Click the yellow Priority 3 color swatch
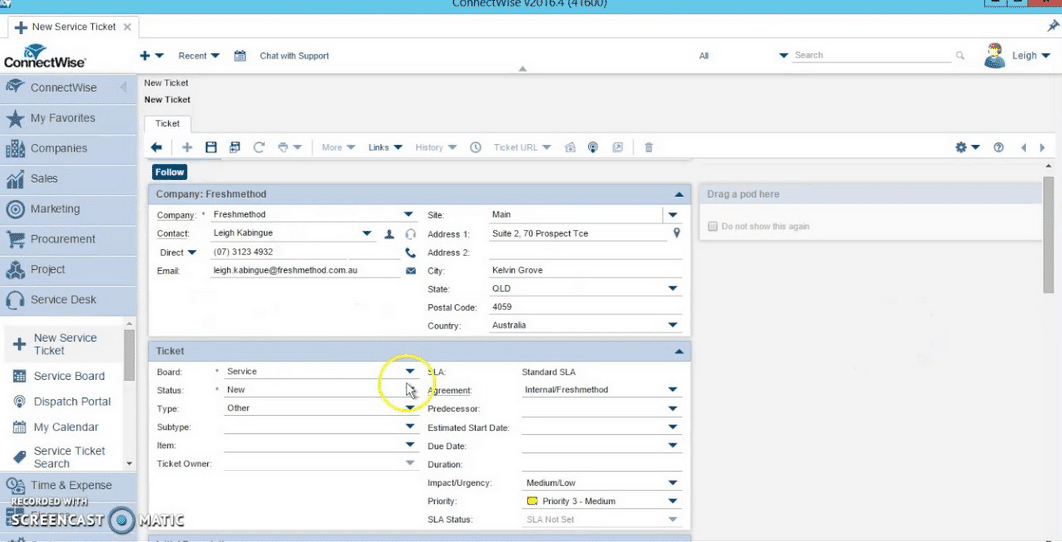The width and height of the screenshot is (1062, 542). (x=532, y=501)
